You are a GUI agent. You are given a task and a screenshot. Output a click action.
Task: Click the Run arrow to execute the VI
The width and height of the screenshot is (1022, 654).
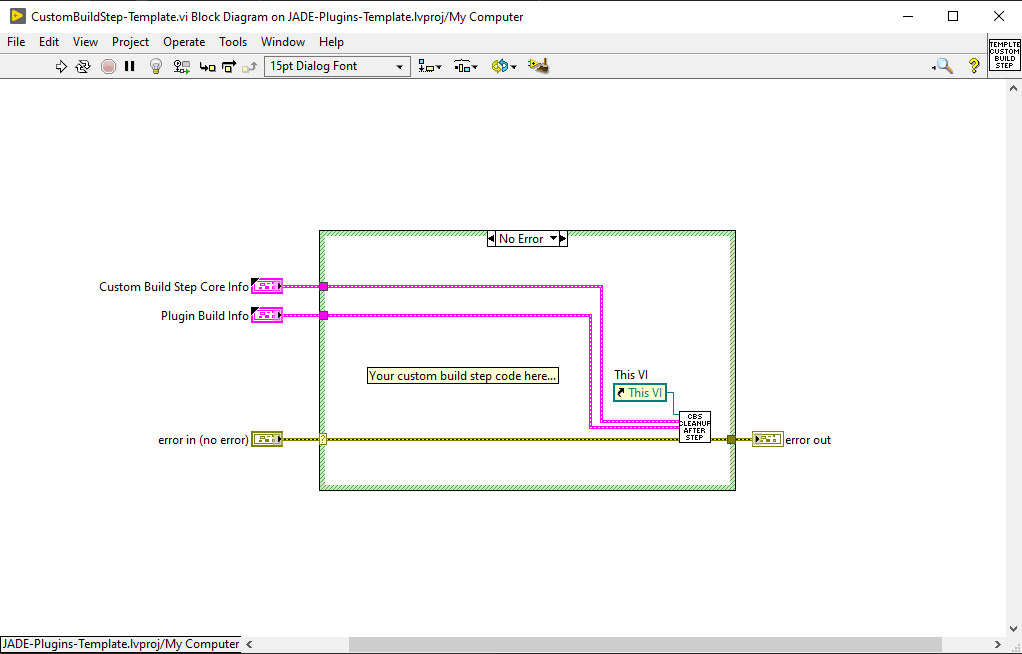(x=61, y=66)
